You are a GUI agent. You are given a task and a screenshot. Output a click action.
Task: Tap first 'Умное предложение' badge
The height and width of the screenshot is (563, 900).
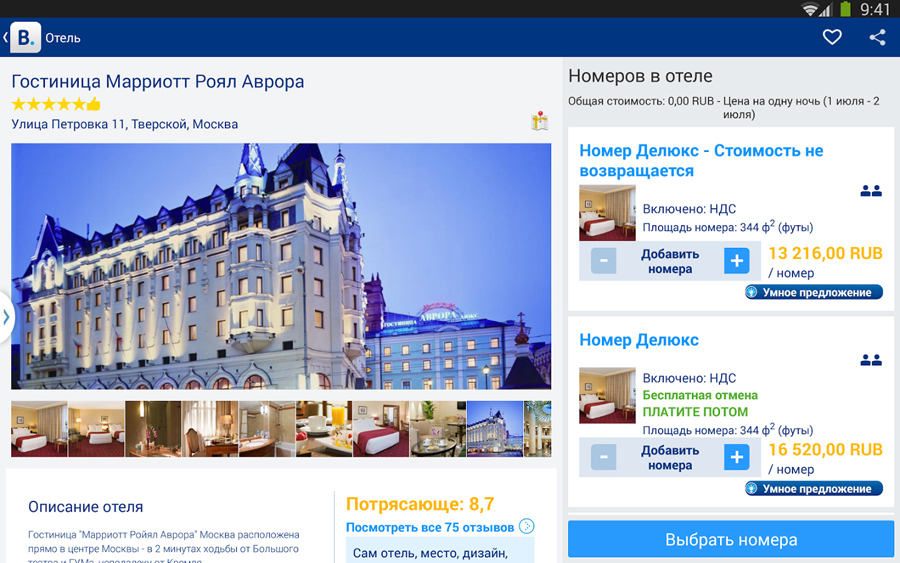(x=813, y=292)
